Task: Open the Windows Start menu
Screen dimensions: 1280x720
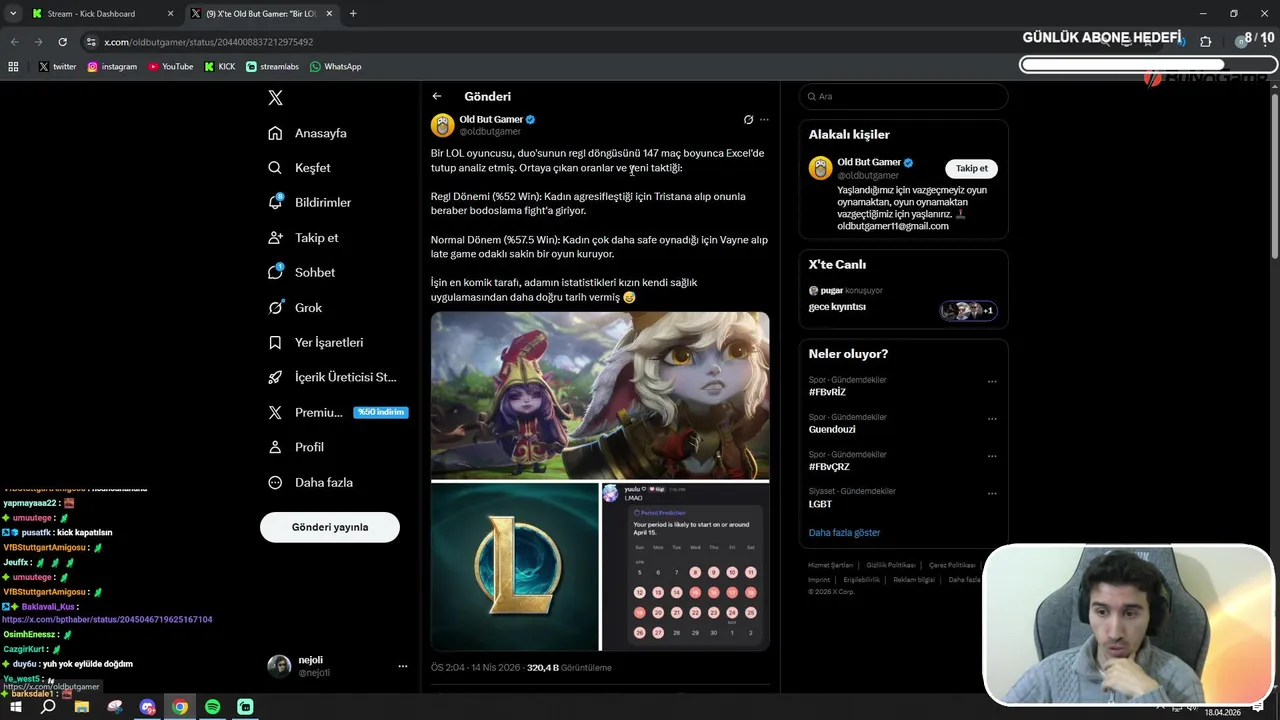Action: [15, 707]
